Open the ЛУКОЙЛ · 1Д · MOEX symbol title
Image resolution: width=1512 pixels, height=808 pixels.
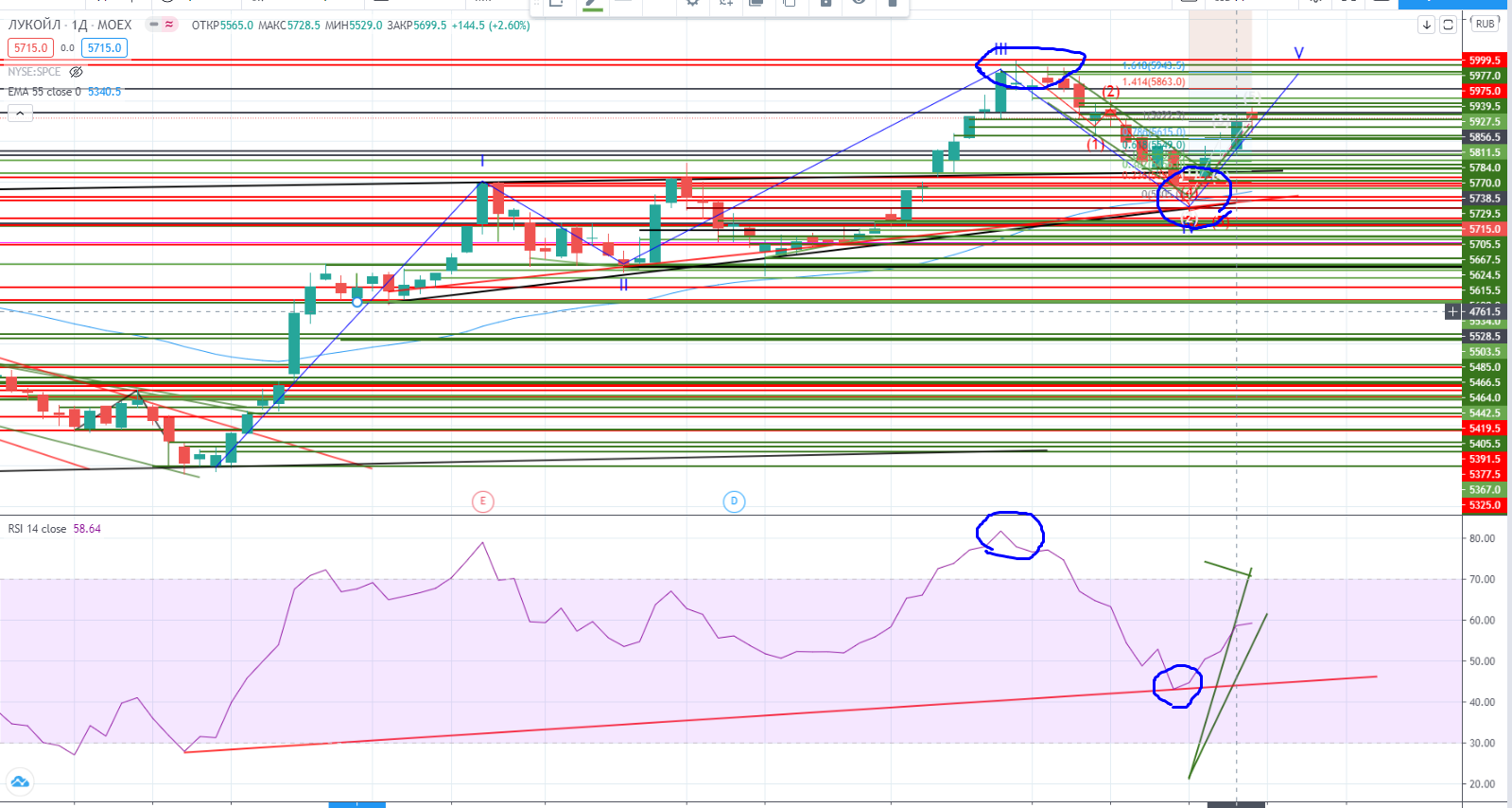[70, 25]
